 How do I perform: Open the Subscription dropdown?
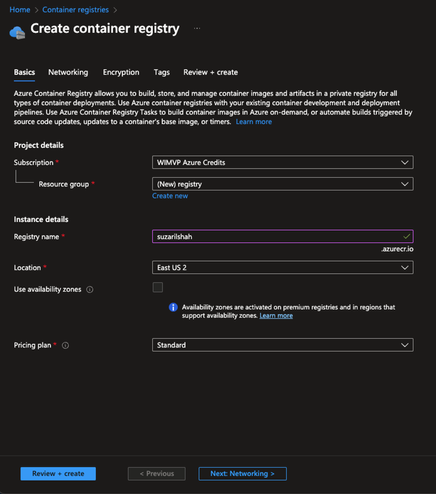tap(283, 162)
